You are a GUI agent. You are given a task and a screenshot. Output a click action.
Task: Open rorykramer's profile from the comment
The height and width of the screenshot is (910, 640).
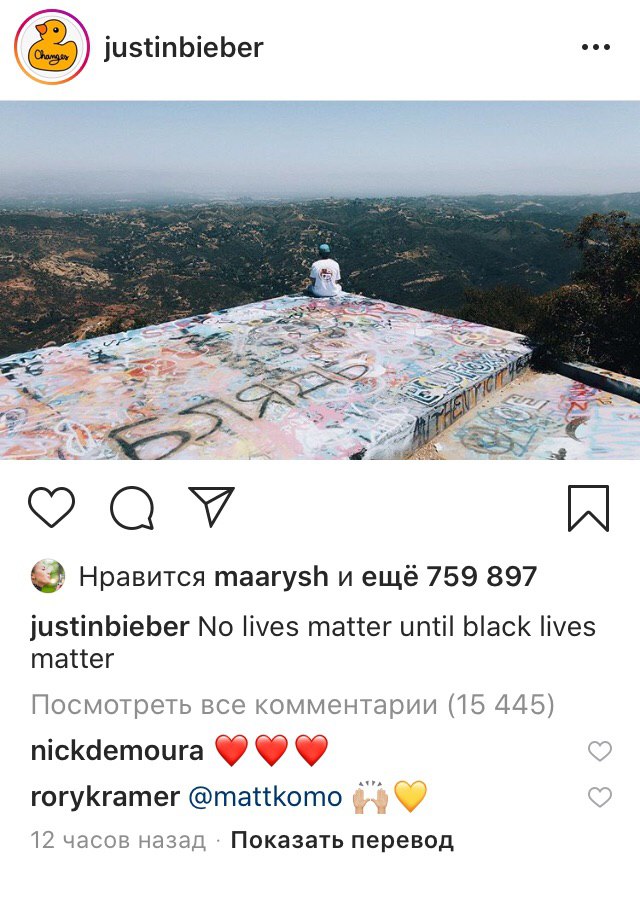point(105,796)
